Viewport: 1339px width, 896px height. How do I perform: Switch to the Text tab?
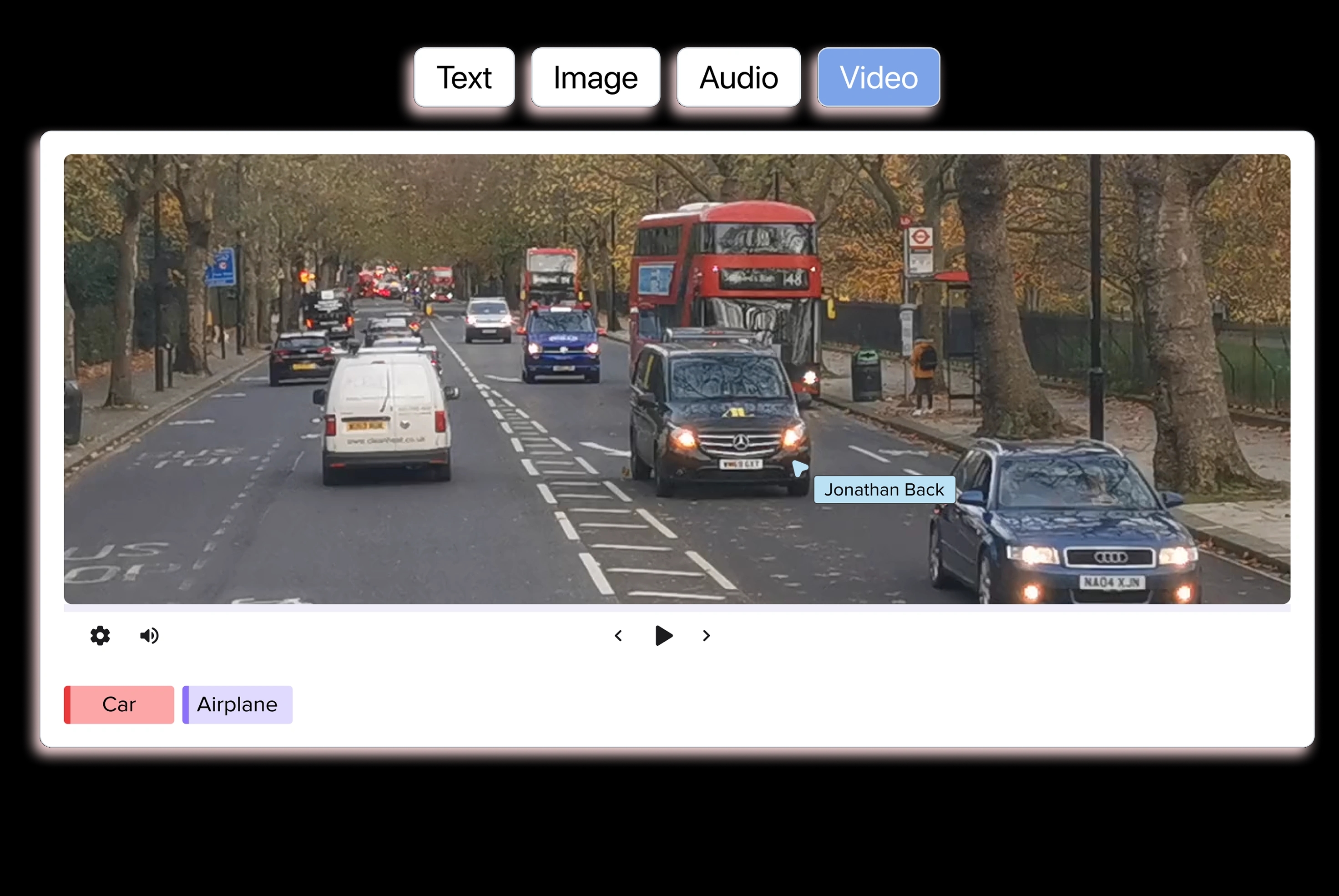coord(464,77)
